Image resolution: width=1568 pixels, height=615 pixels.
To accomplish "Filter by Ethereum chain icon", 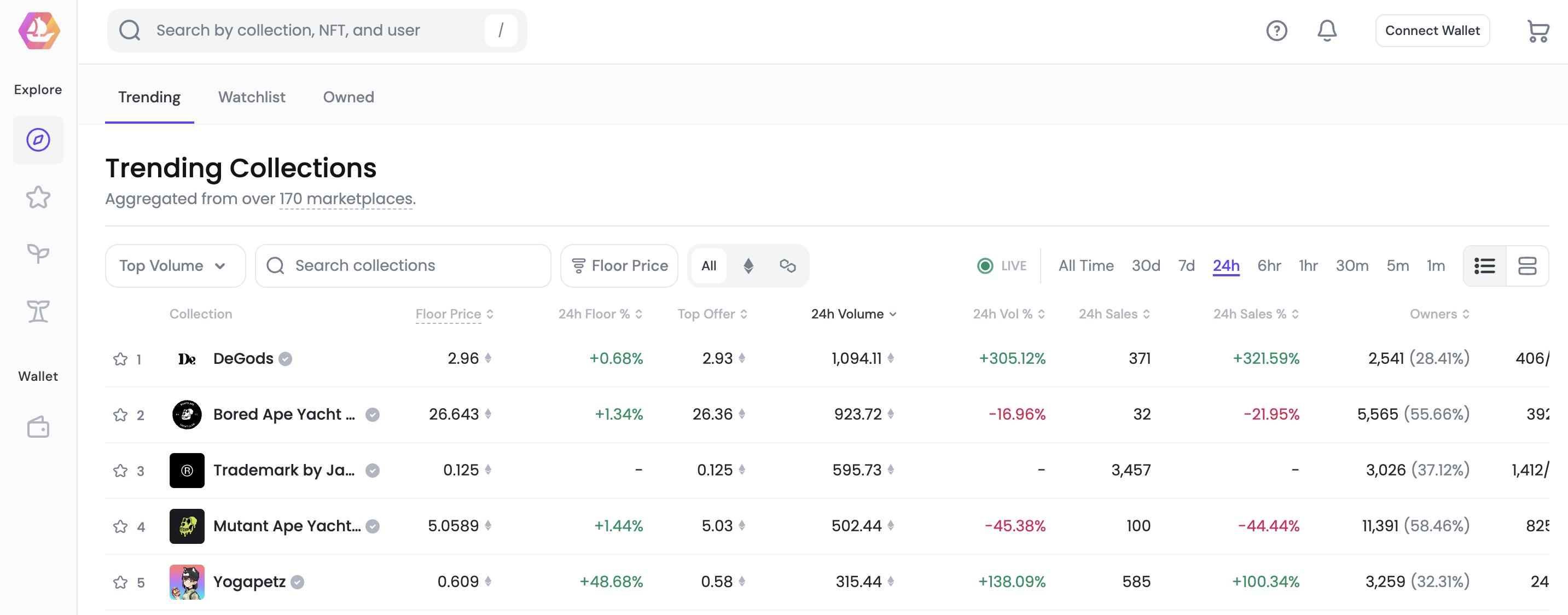I will pyautogui.click(x=748, y=265).
